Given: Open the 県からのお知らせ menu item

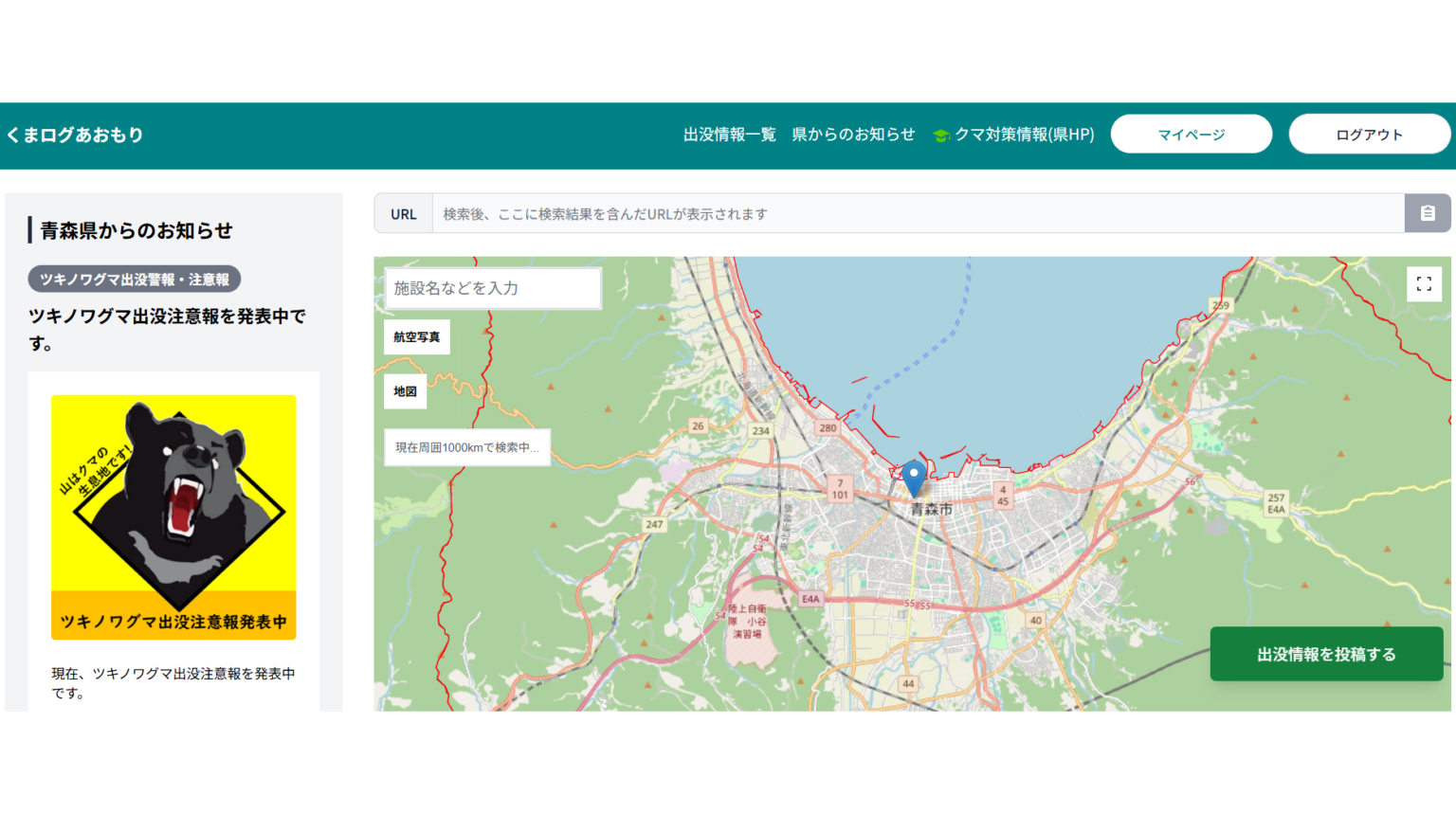Looking at the screenshot, I should click(854, 135).
